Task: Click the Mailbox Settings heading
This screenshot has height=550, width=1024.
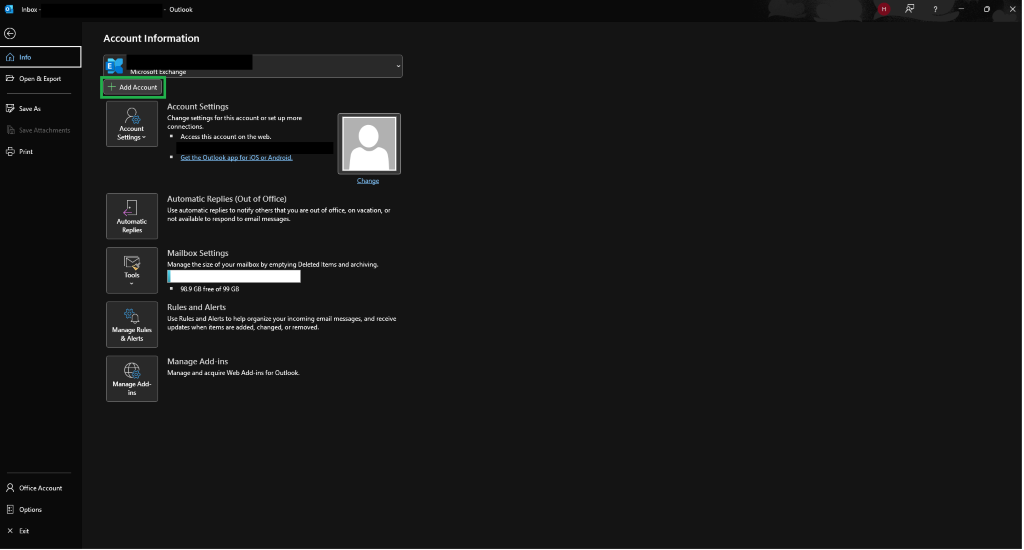Action: [x=198, y=253]
